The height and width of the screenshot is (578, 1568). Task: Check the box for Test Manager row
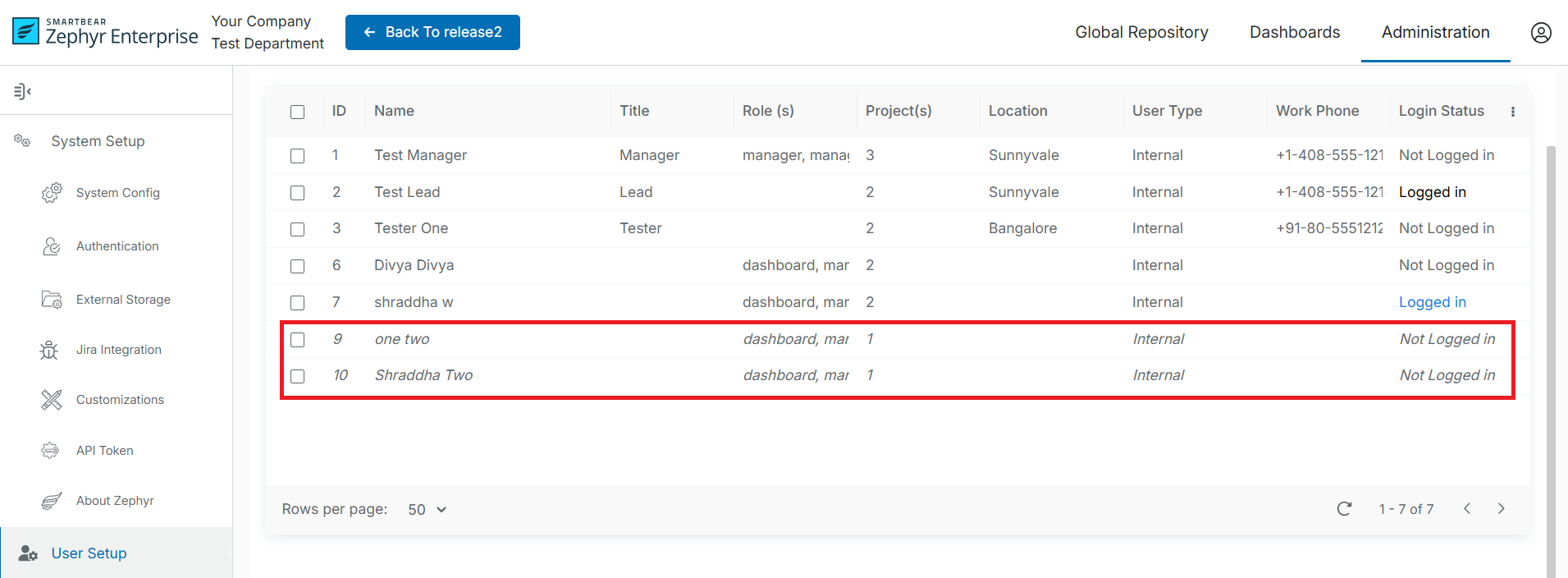297,156
